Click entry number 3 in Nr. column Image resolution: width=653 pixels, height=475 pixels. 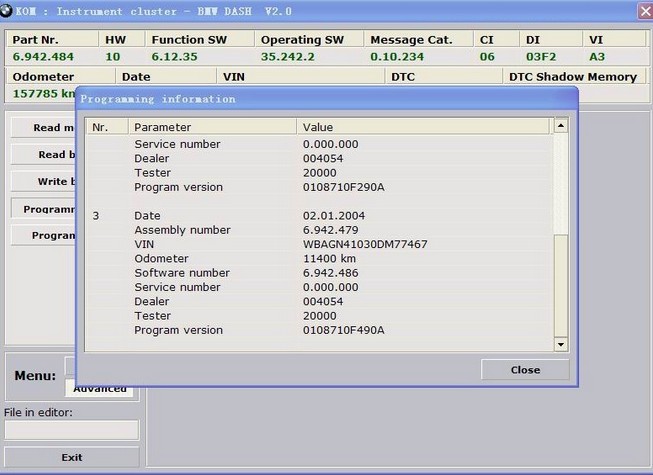96,216
